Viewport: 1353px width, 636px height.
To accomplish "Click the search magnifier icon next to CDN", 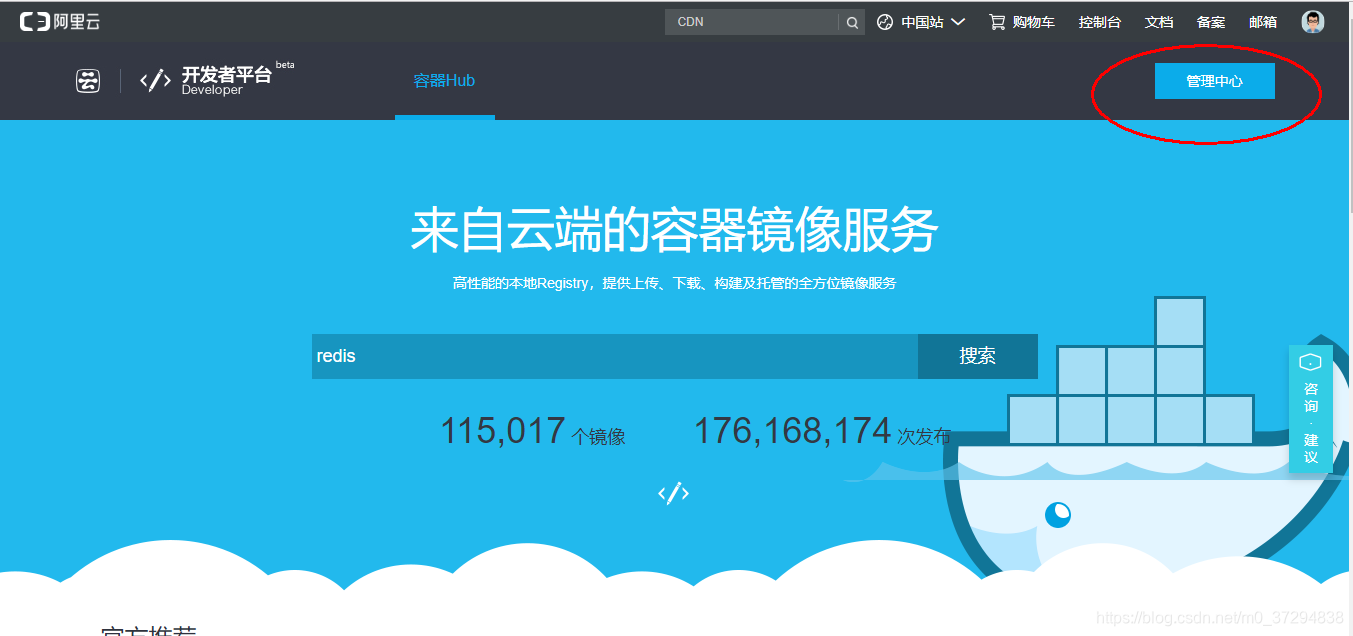I will tap(852, 22).
